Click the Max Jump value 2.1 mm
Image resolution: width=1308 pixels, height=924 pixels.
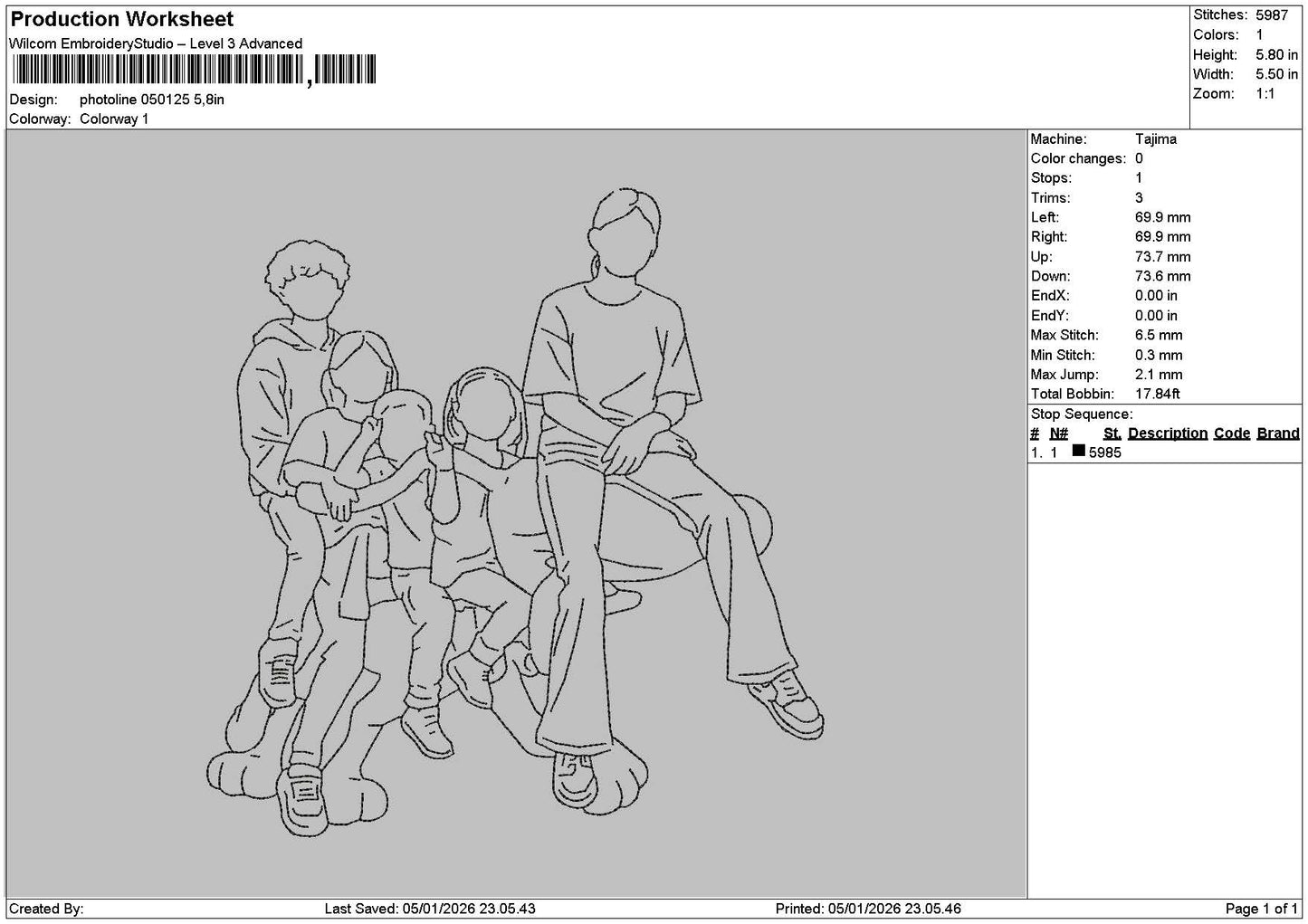pos(1159,375)
